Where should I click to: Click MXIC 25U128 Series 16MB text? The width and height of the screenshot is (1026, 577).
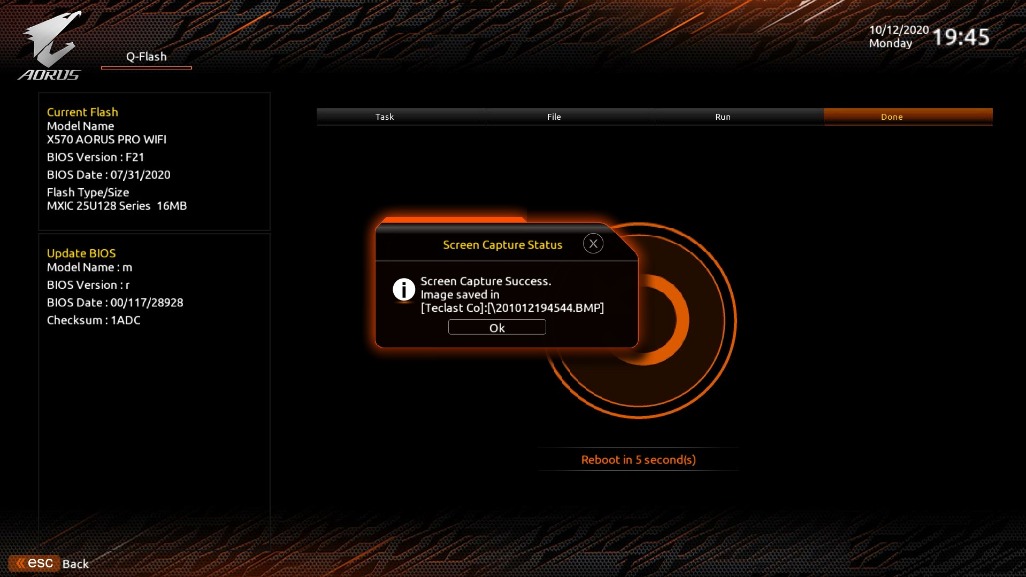117,205
